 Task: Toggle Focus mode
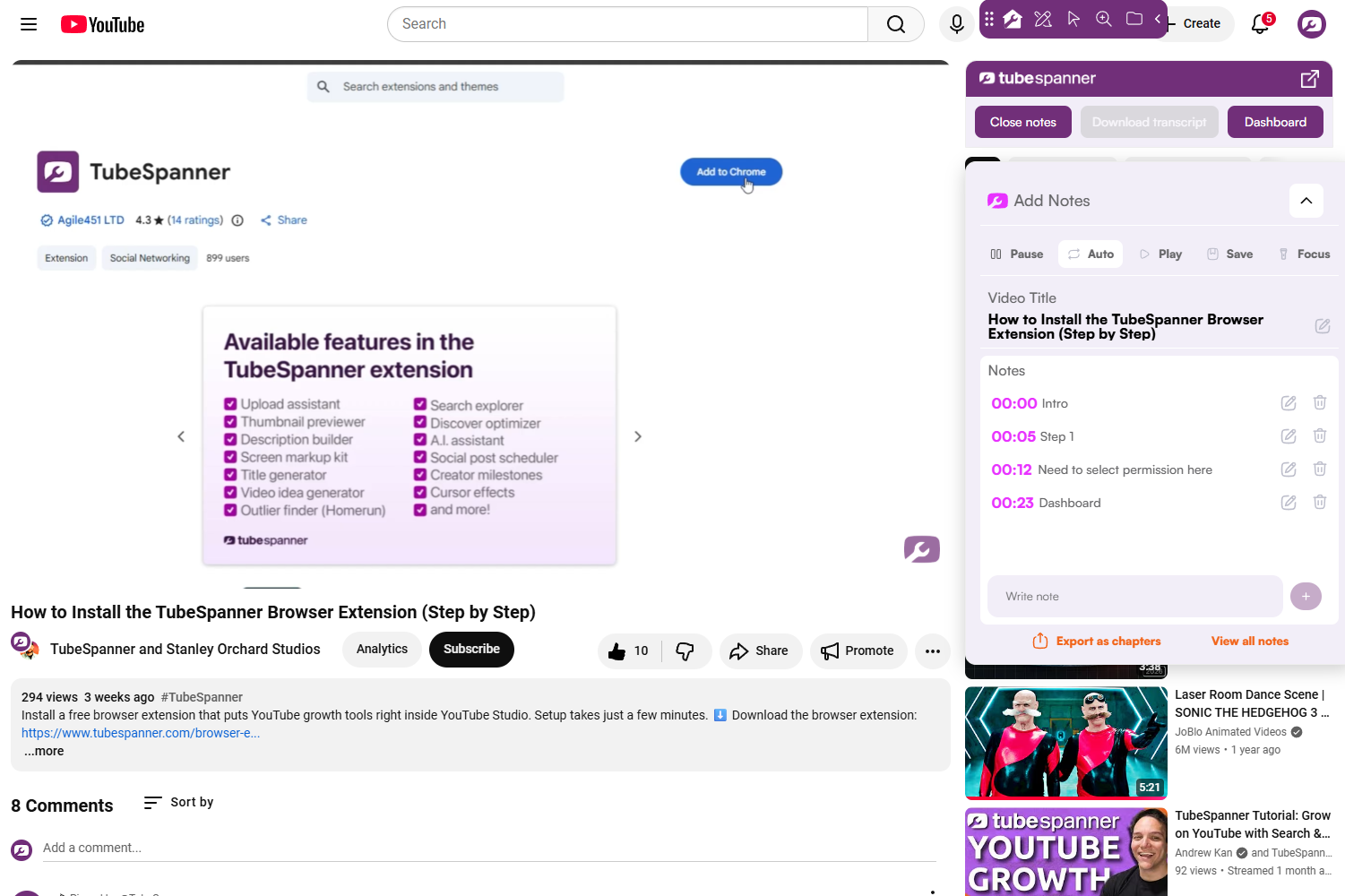[1304, 254]
